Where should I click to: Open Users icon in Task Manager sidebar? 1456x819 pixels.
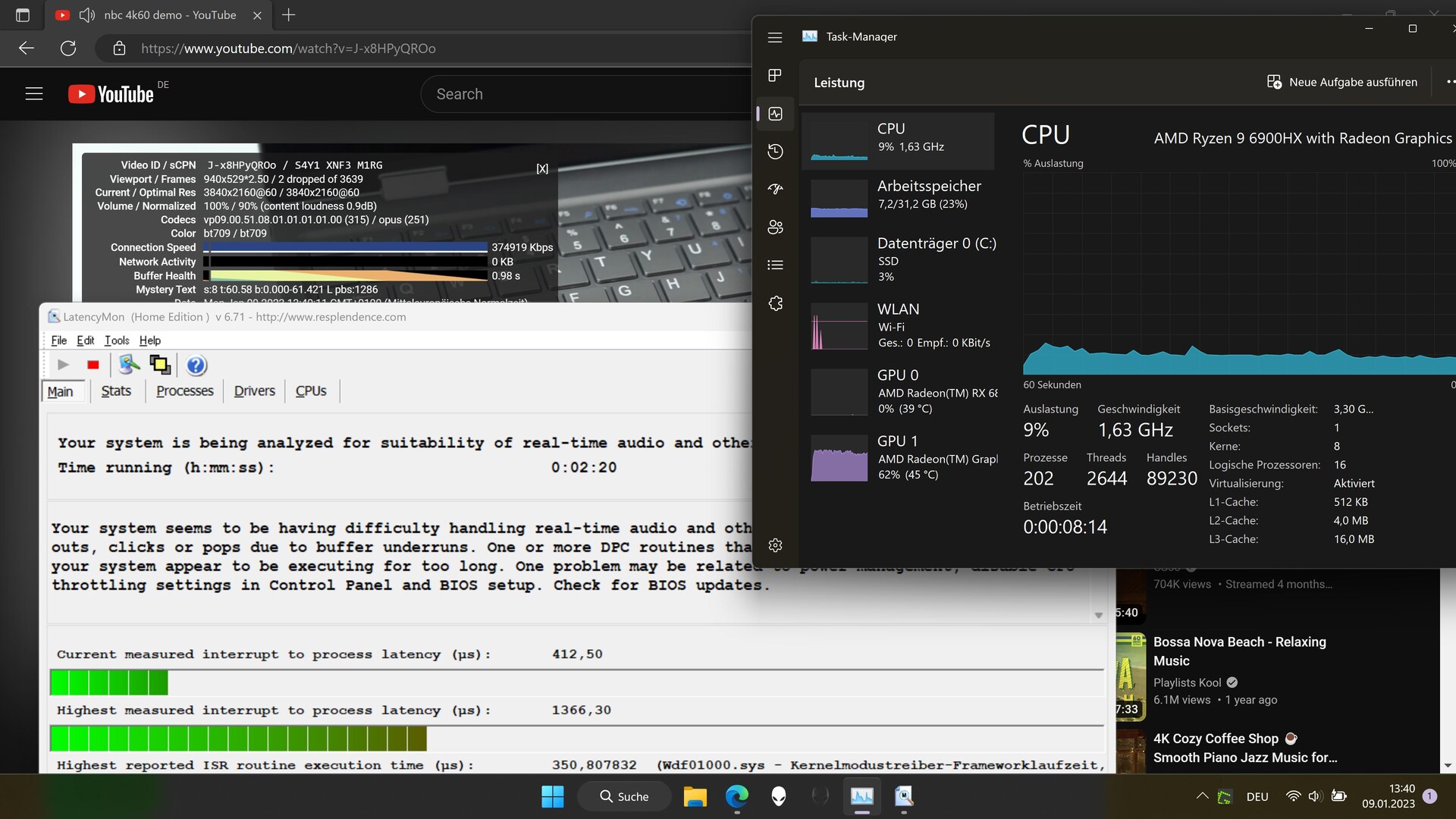[x=775, y=227]
